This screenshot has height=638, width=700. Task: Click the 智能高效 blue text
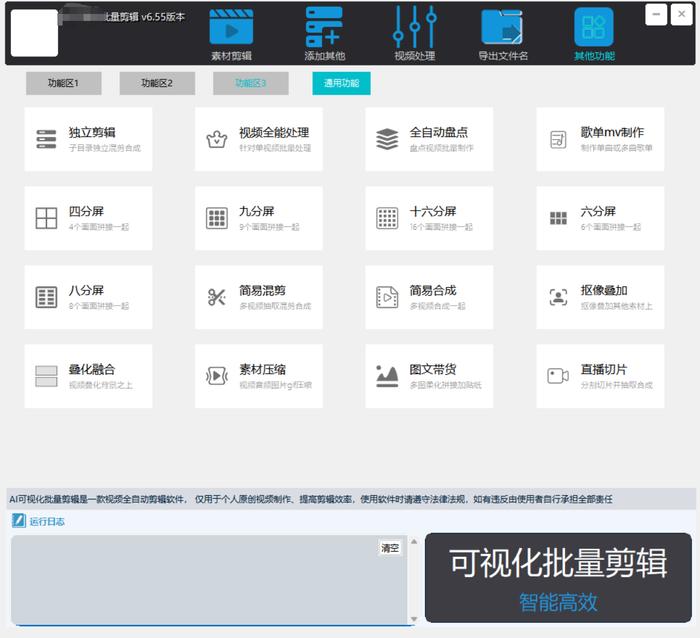[558, 602]
